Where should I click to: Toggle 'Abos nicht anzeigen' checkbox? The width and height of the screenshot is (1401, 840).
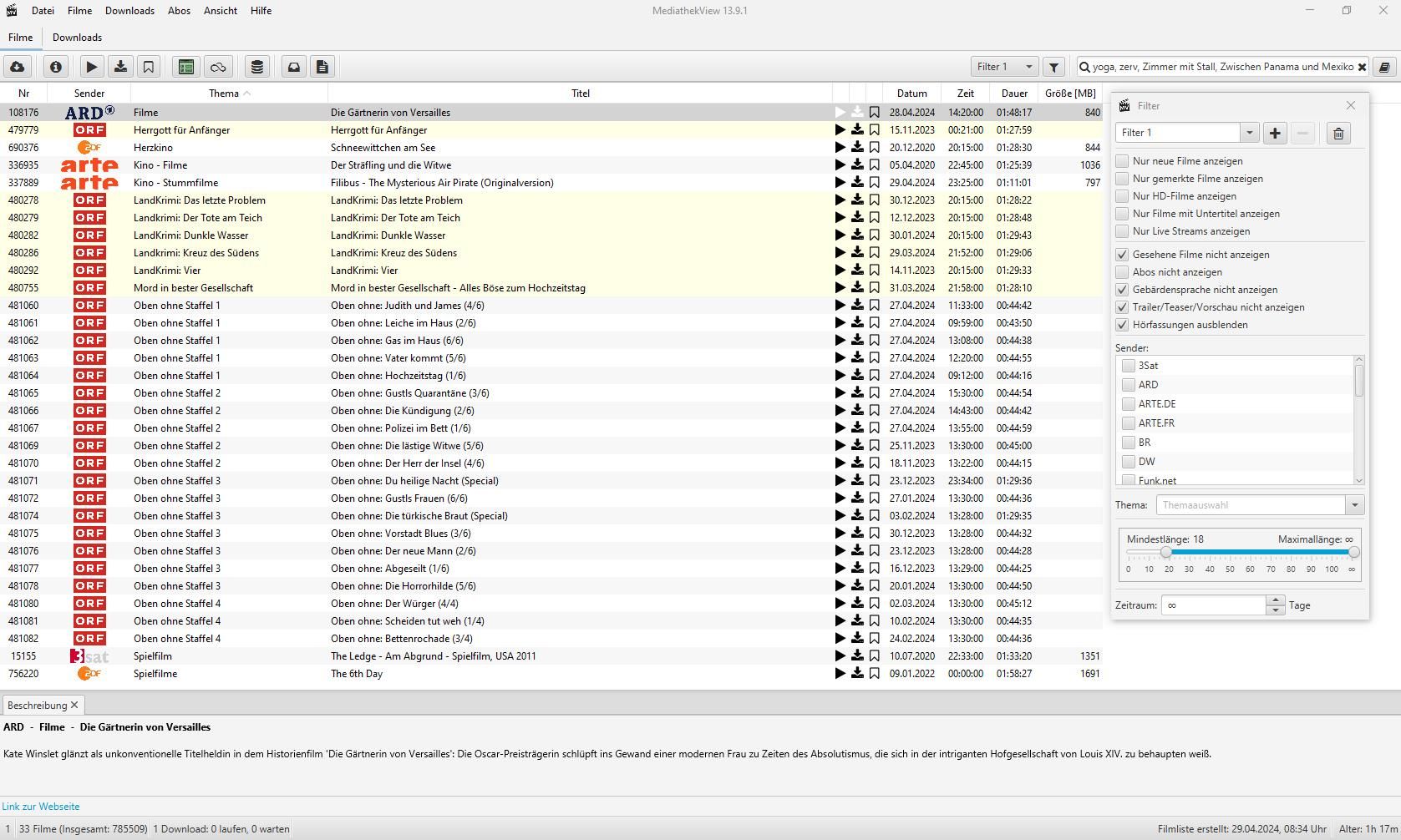[1122, 272]
